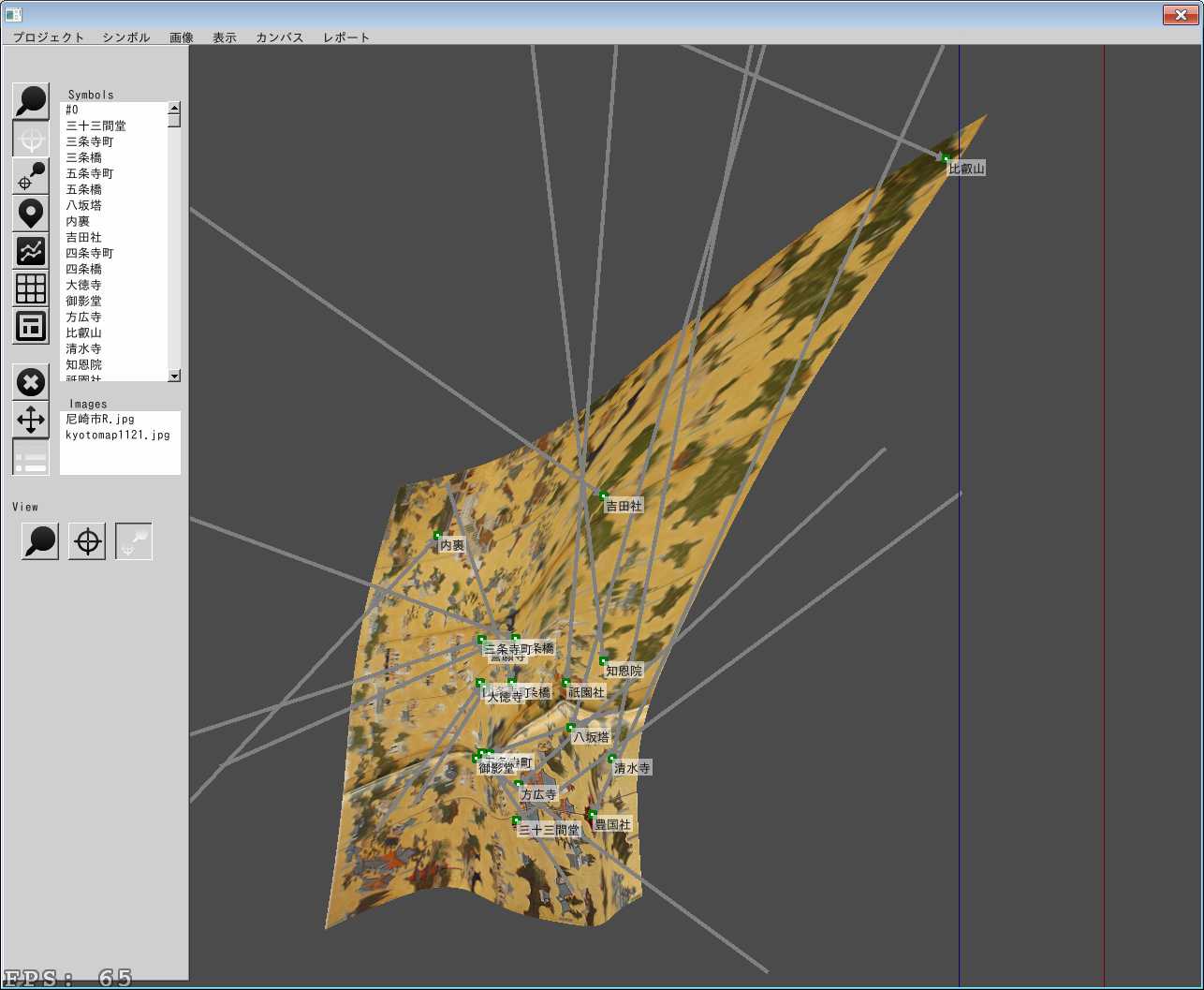Viewport: 1204px width, 990px height.
Task: Click the layout panel icon
Action: tap(31, 326)
